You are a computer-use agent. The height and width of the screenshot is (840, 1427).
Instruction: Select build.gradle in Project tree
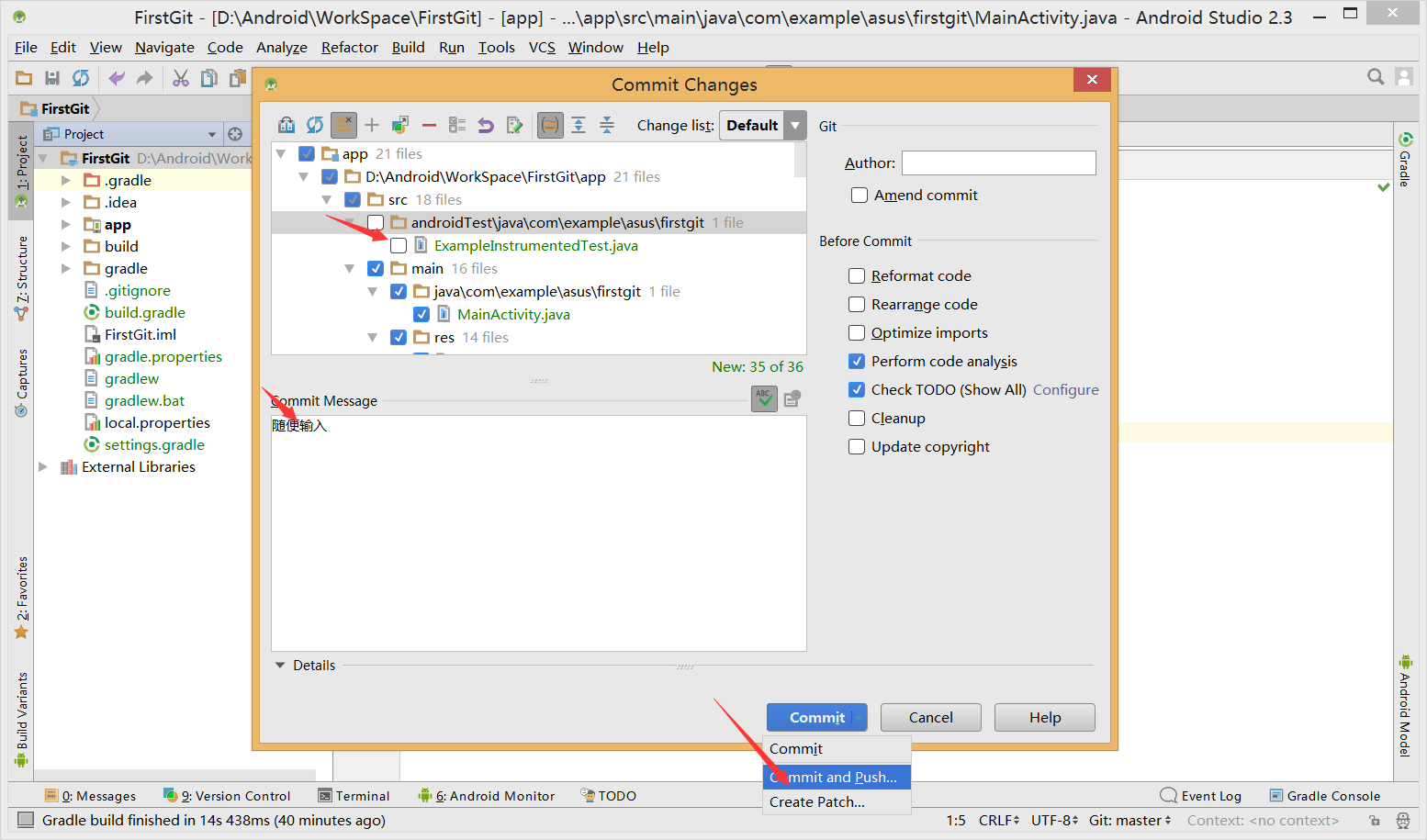[x=145, y=313]
